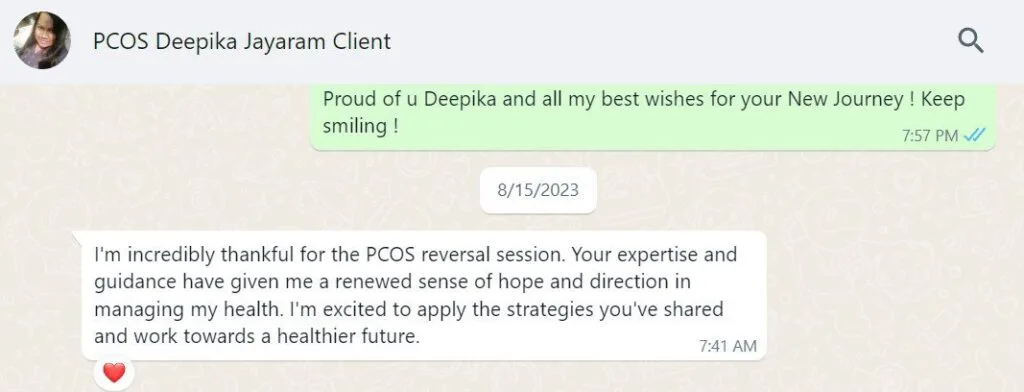This screenshot has height=392, width=1024.
Task: Open the search icon in chat header
Action: tap(970, 41)
